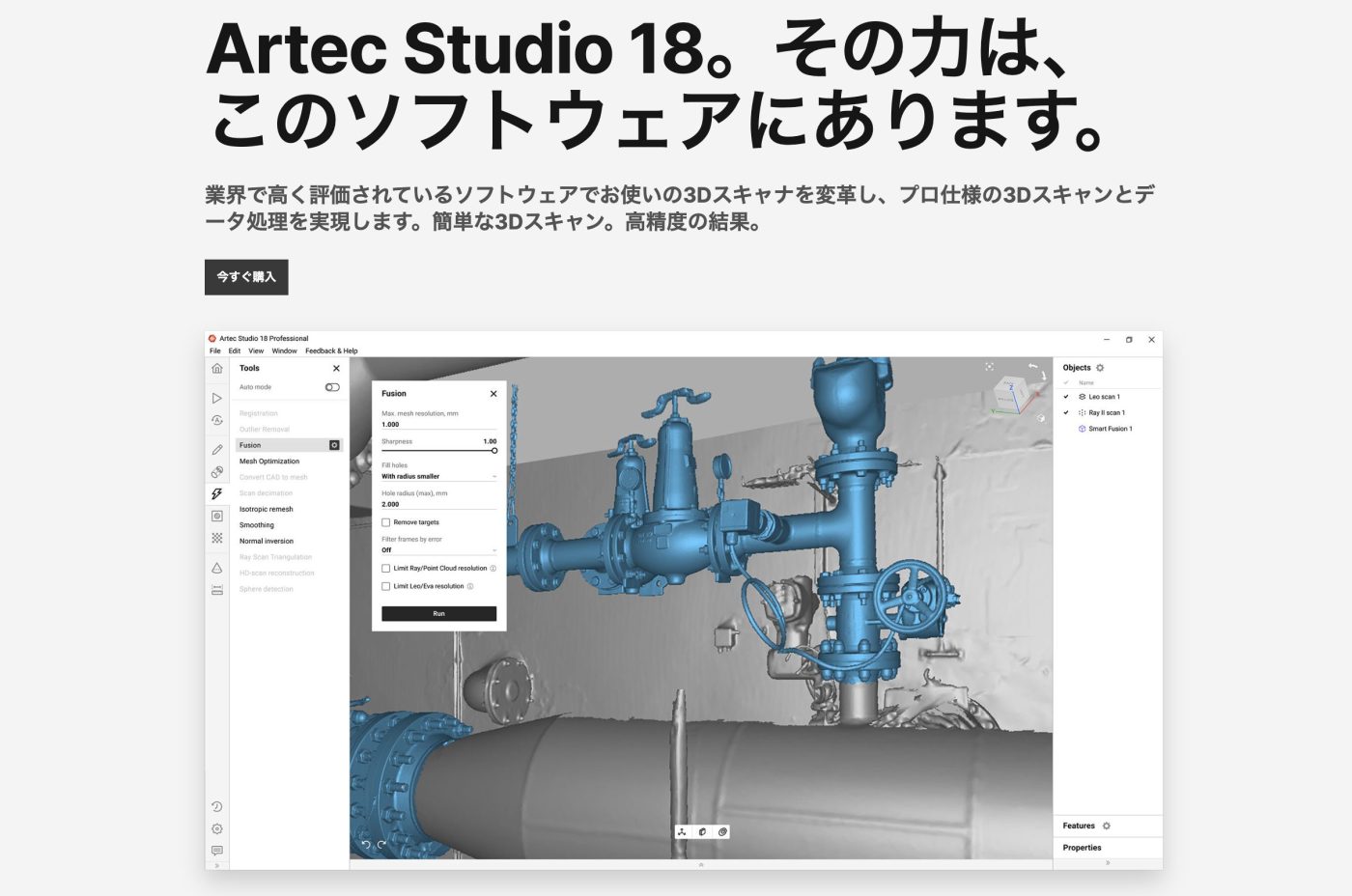Open the History clock icon
This screenshot has height=896, width=1352.
(x=217, y=807)
